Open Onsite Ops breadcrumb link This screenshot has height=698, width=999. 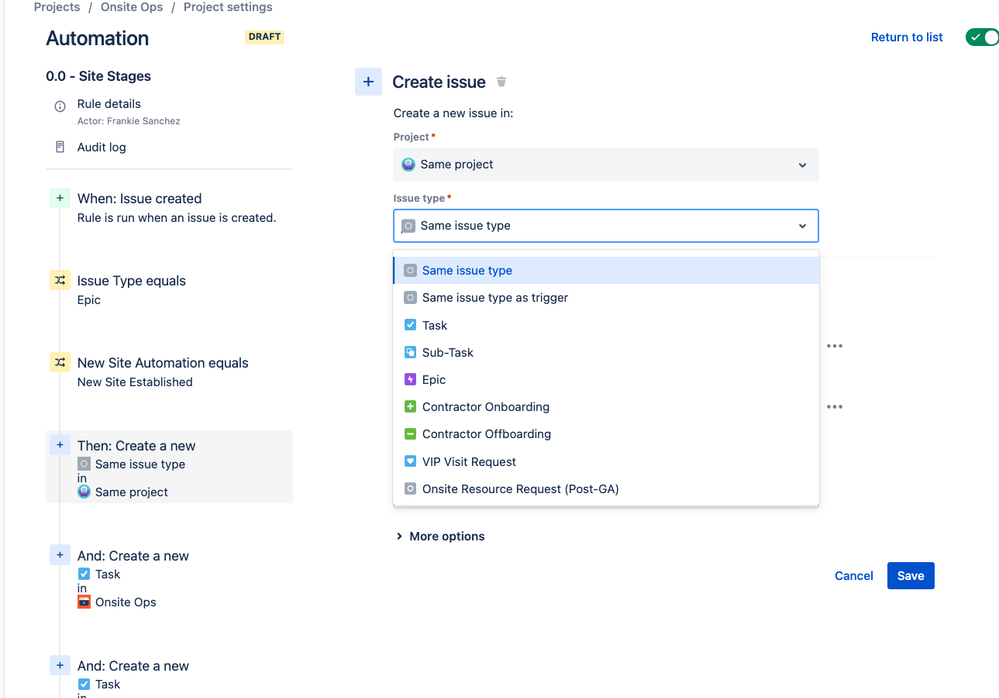(x=132, y=7)
